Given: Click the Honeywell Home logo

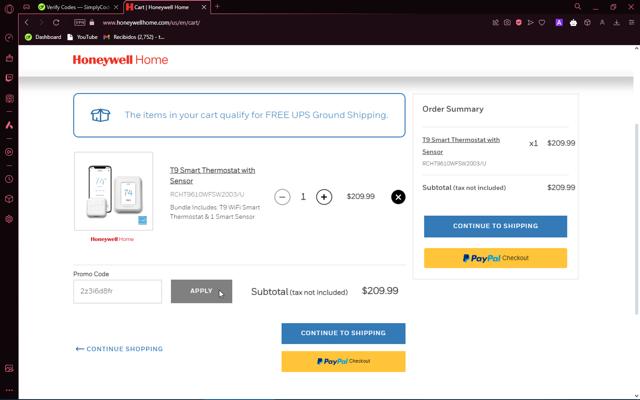Looking at the screenshot, I should click(120, 60).
